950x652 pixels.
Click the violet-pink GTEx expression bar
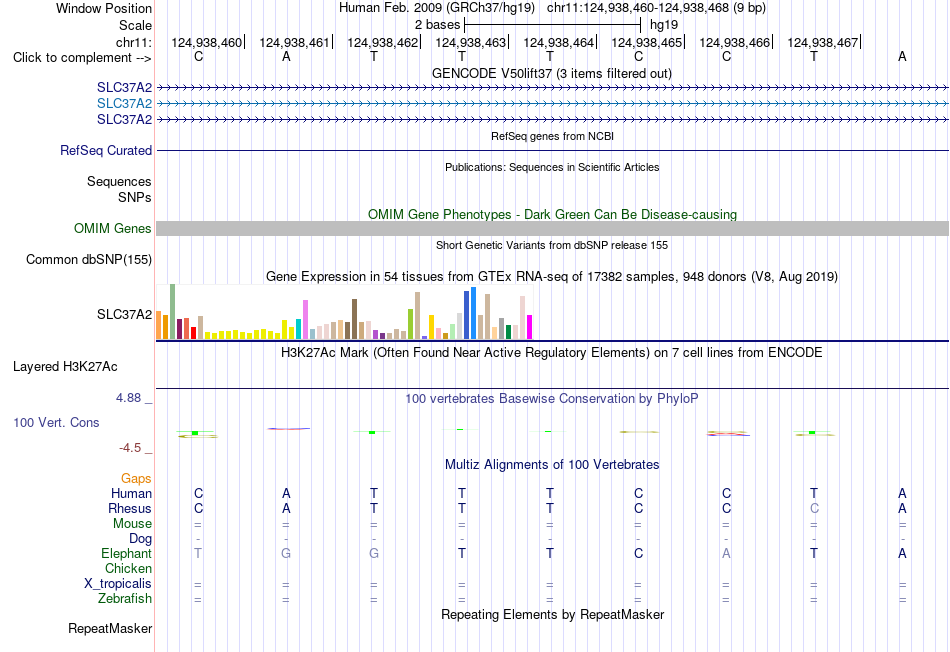click(x=305, y=320)
